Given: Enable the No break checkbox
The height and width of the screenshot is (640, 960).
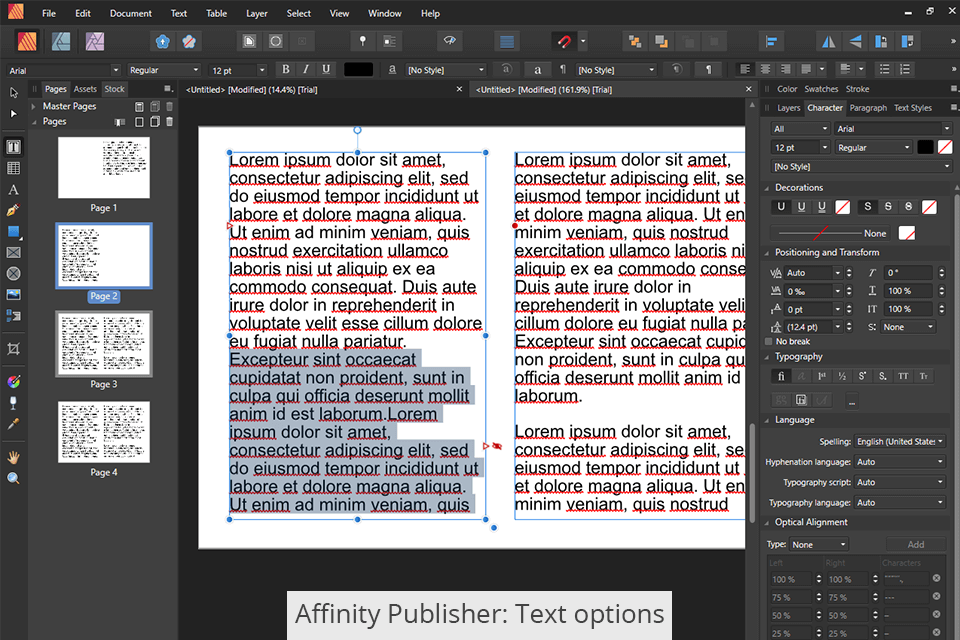Looking at the screenshot, I should (x=769, y=342).
